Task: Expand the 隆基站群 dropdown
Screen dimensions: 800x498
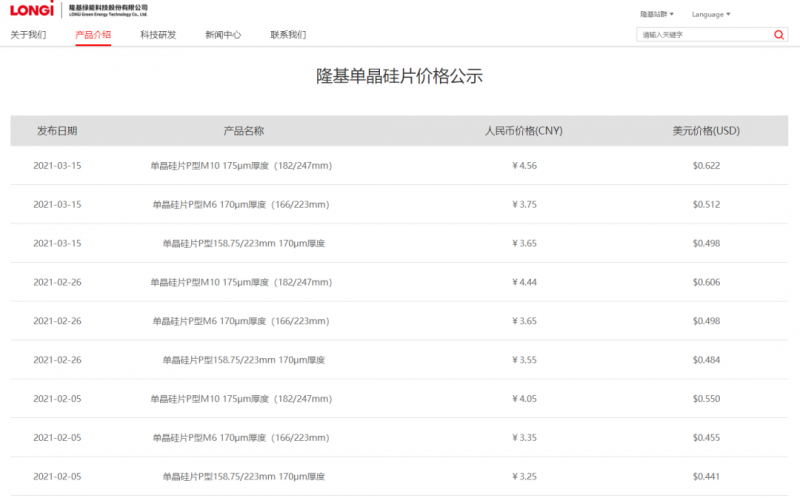Action: [x=656, y=14]
